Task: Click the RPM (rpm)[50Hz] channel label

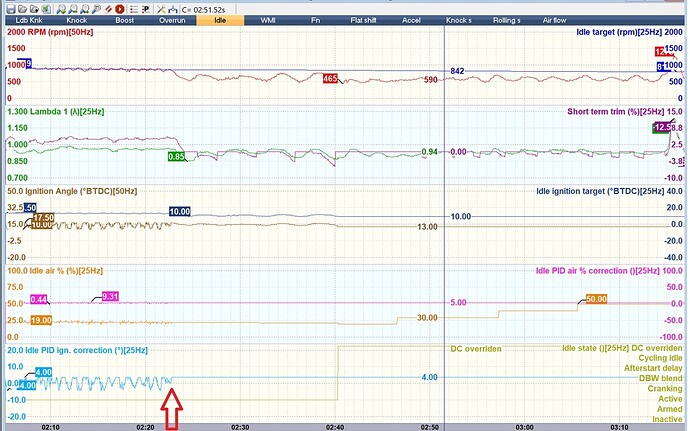Action: click(x=60, y=32)
